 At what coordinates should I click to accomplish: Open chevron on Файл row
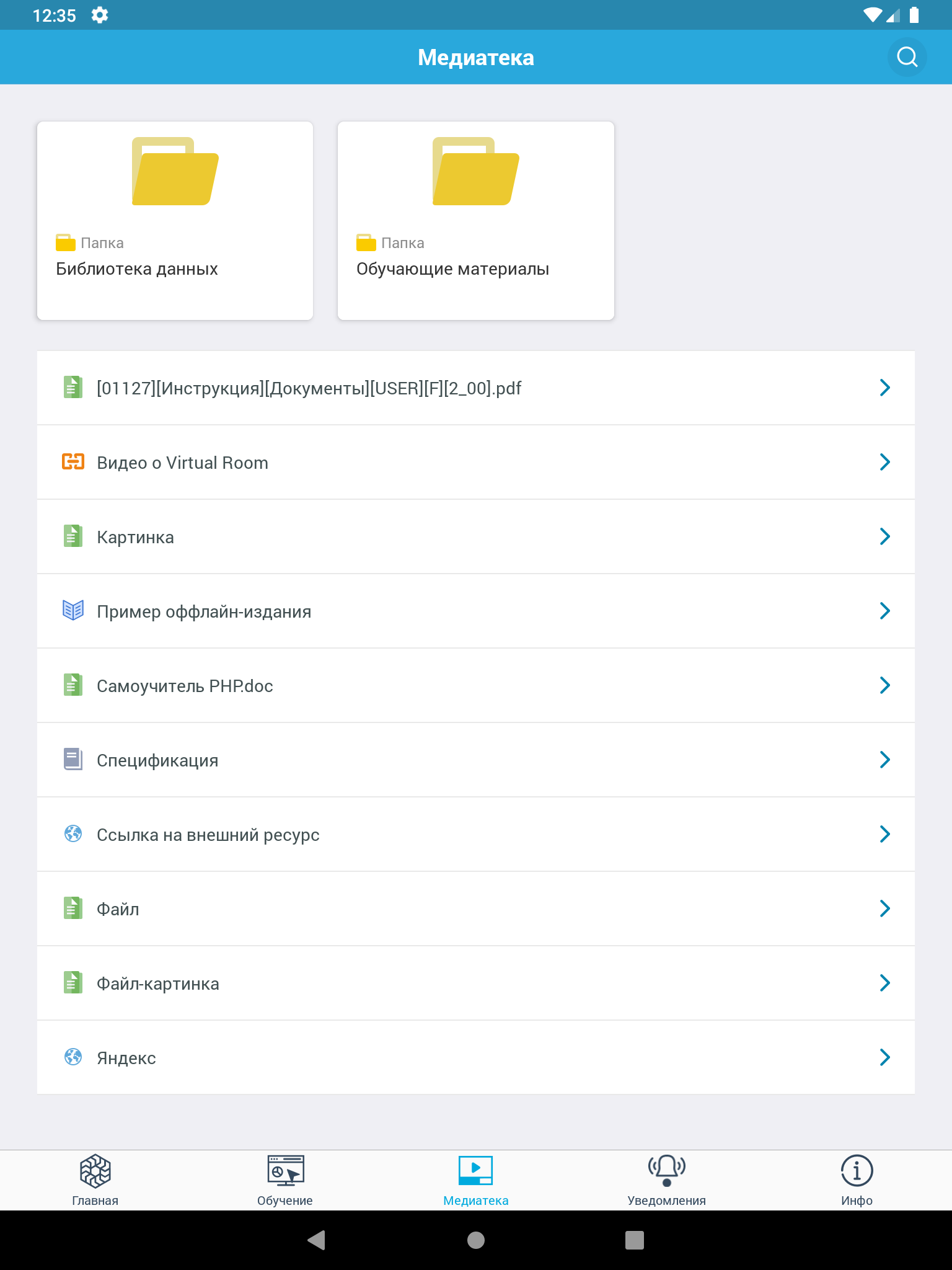885,908
